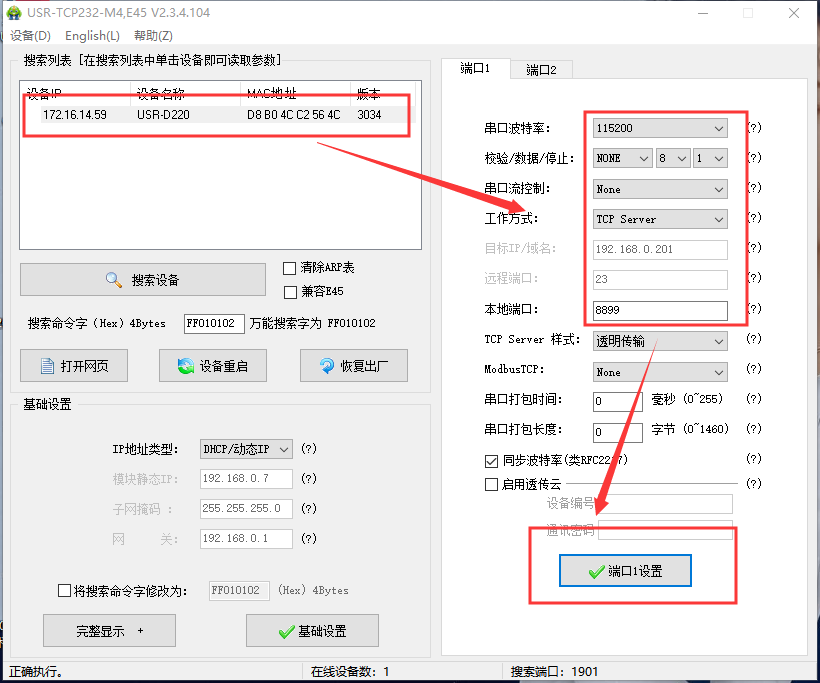
Task: Toggle the 兼容E45 checkbox
Action: click(x=290, y=292)
